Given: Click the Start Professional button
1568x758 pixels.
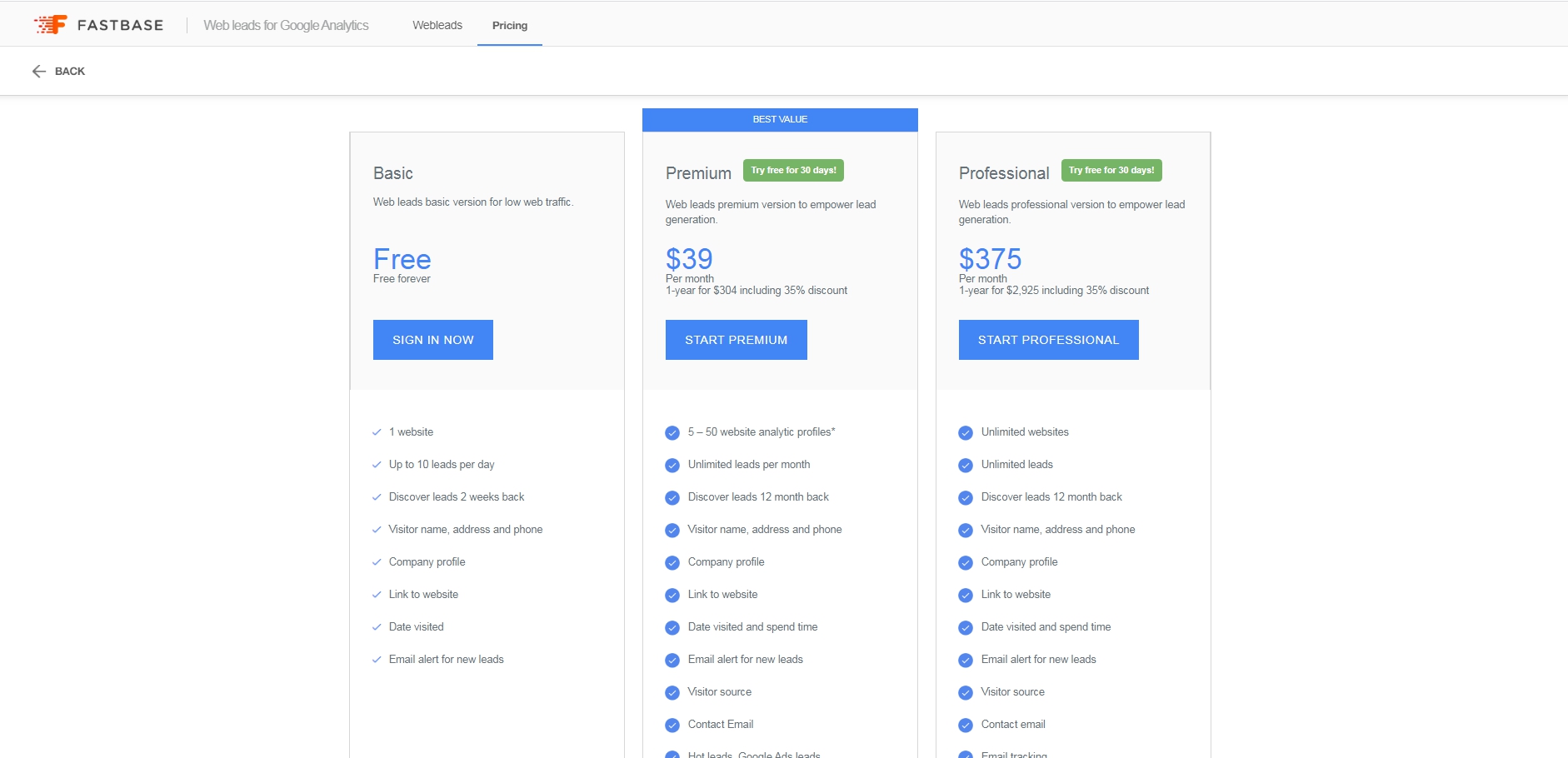Looking at the screenshot, I should point(1048,340).
